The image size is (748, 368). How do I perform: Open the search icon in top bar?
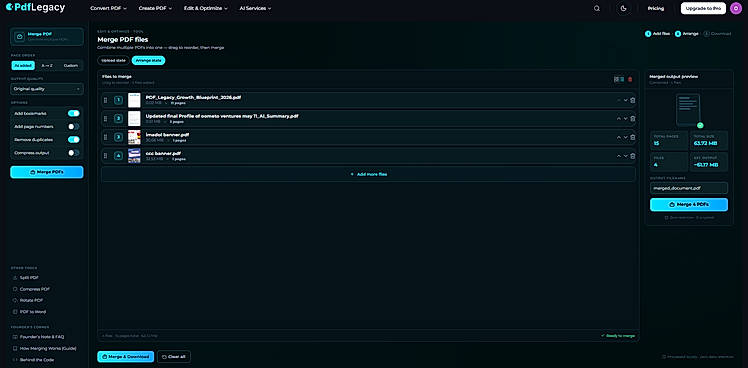coord(597,8)
